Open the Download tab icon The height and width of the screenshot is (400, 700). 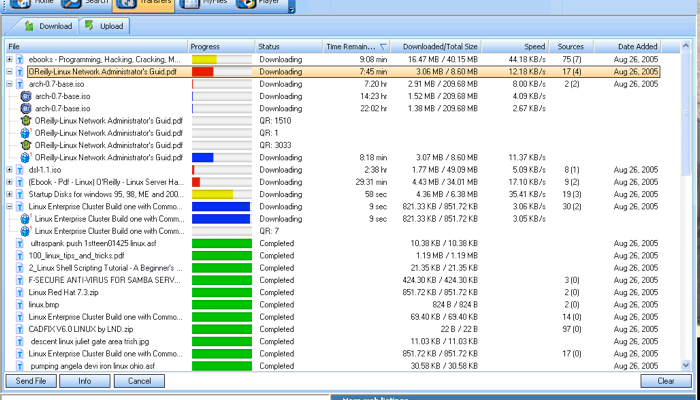[29, 26]
